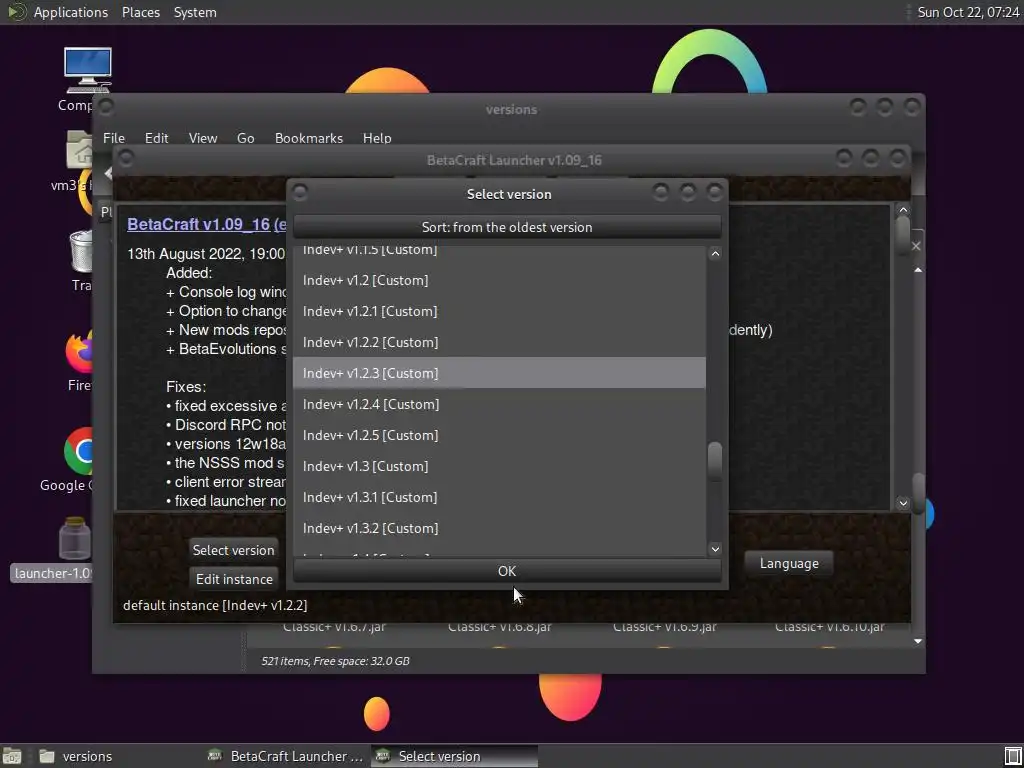Click version list scroll-down arrow
This screenshot has height=768, width=1024.
[x=714, y=549]
